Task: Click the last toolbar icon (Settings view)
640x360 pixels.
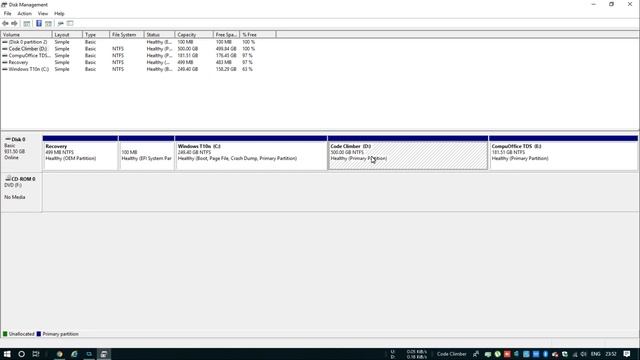Action: pyautogui.click(x=70, y=23)
